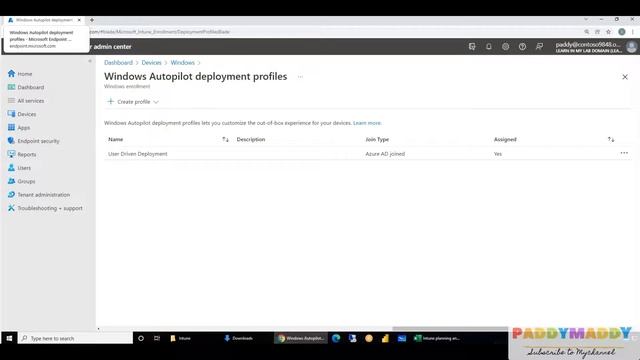640x360 pixels.
Task: Open Microsoft Edge from taskbar
Action: pyautogui.click(x=336, y=338)
